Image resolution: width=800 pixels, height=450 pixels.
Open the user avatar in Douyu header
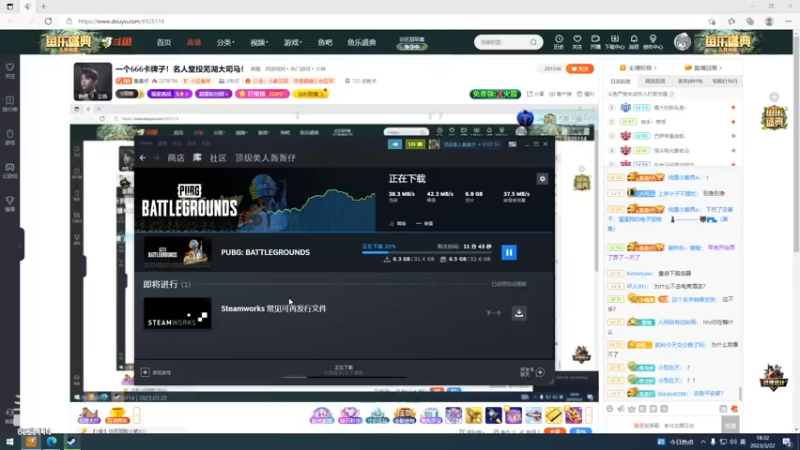(682, 42)
